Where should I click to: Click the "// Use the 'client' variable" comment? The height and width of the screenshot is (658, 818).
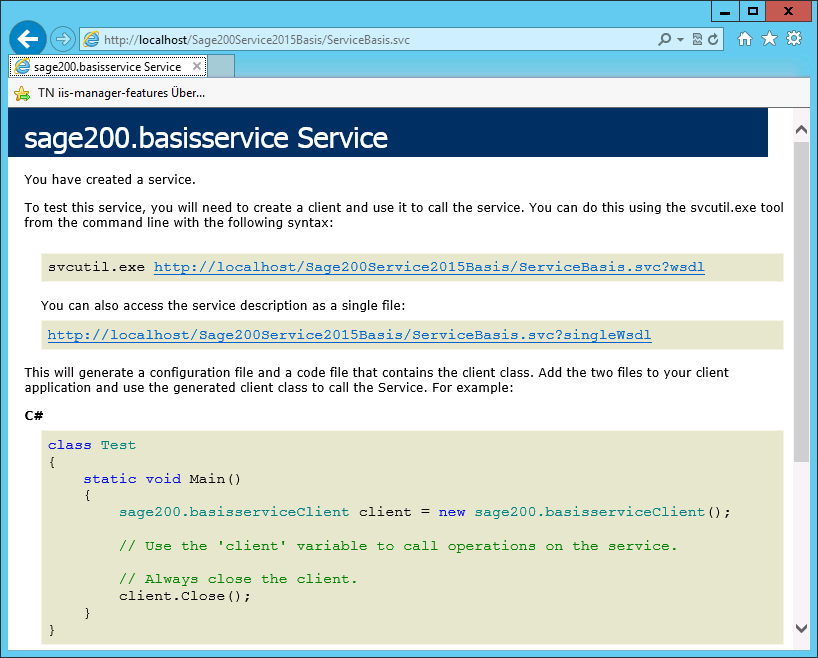398,546
